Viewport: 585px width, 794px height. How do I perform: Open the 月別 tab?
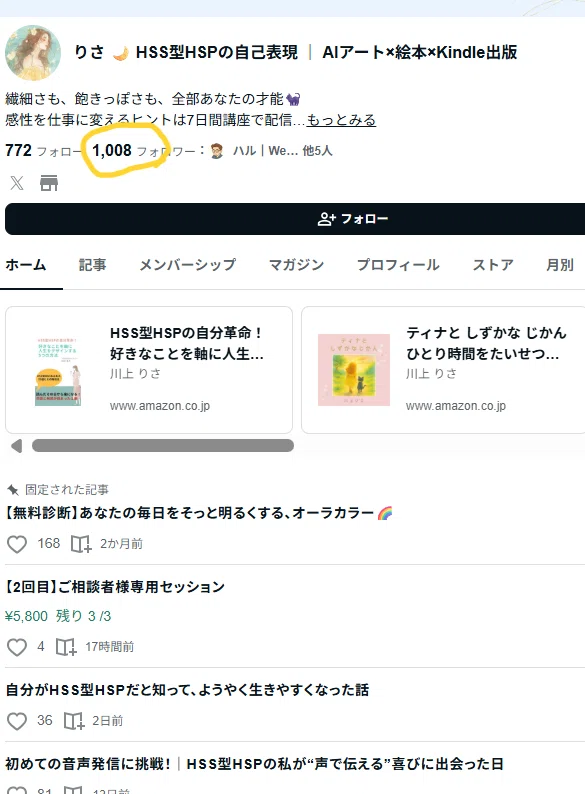[560, 265]
